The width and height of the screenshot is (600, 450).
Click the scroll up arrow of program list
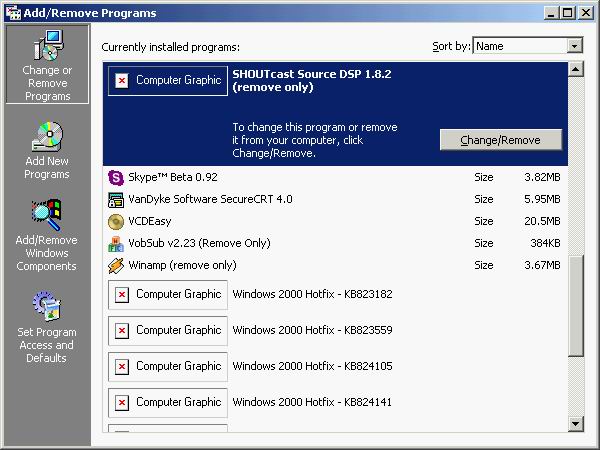click(x=576, y=69)
